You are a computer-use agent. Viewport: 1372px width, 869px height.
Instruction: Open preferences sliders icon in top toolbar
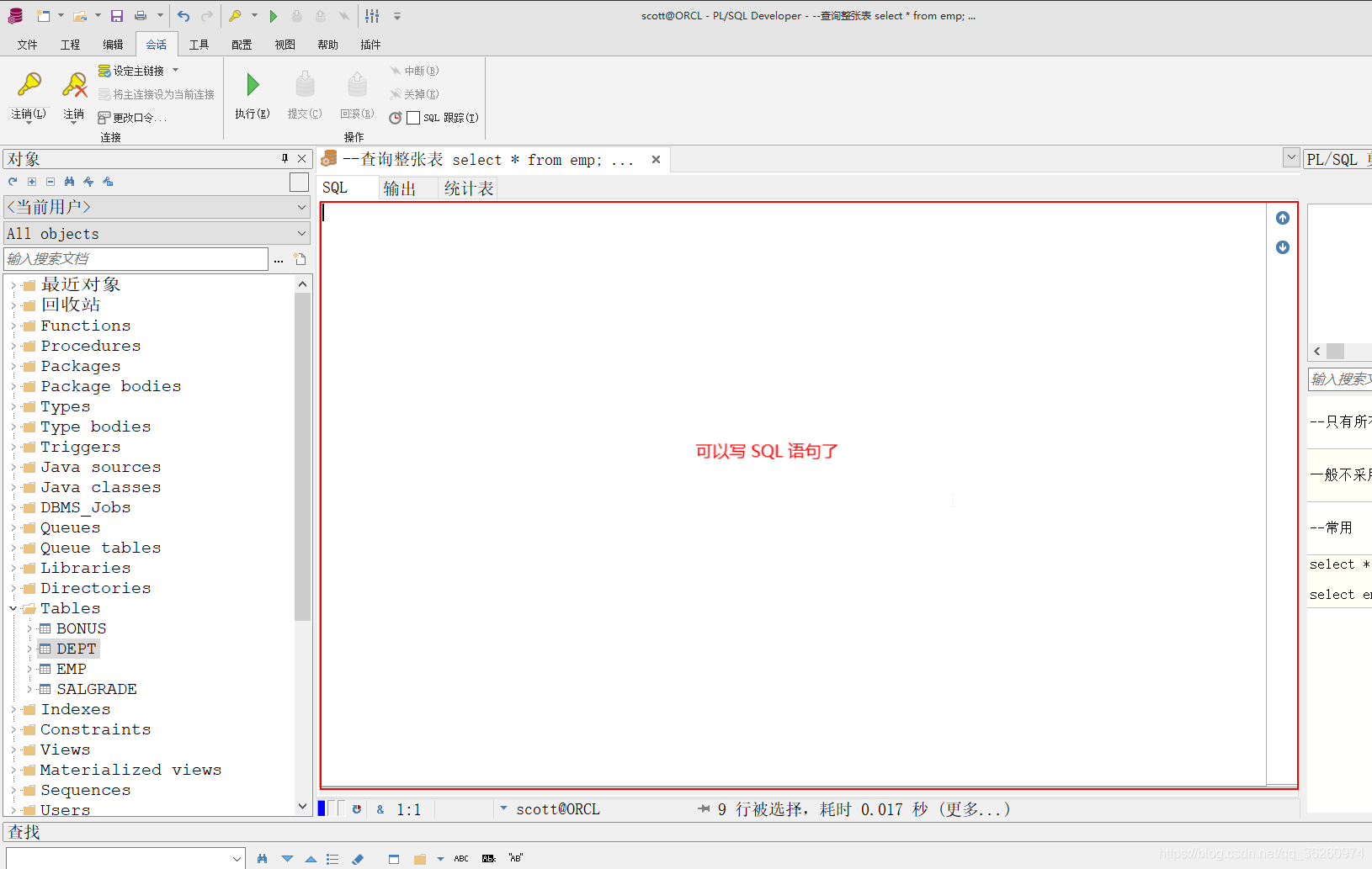(372, 15)
